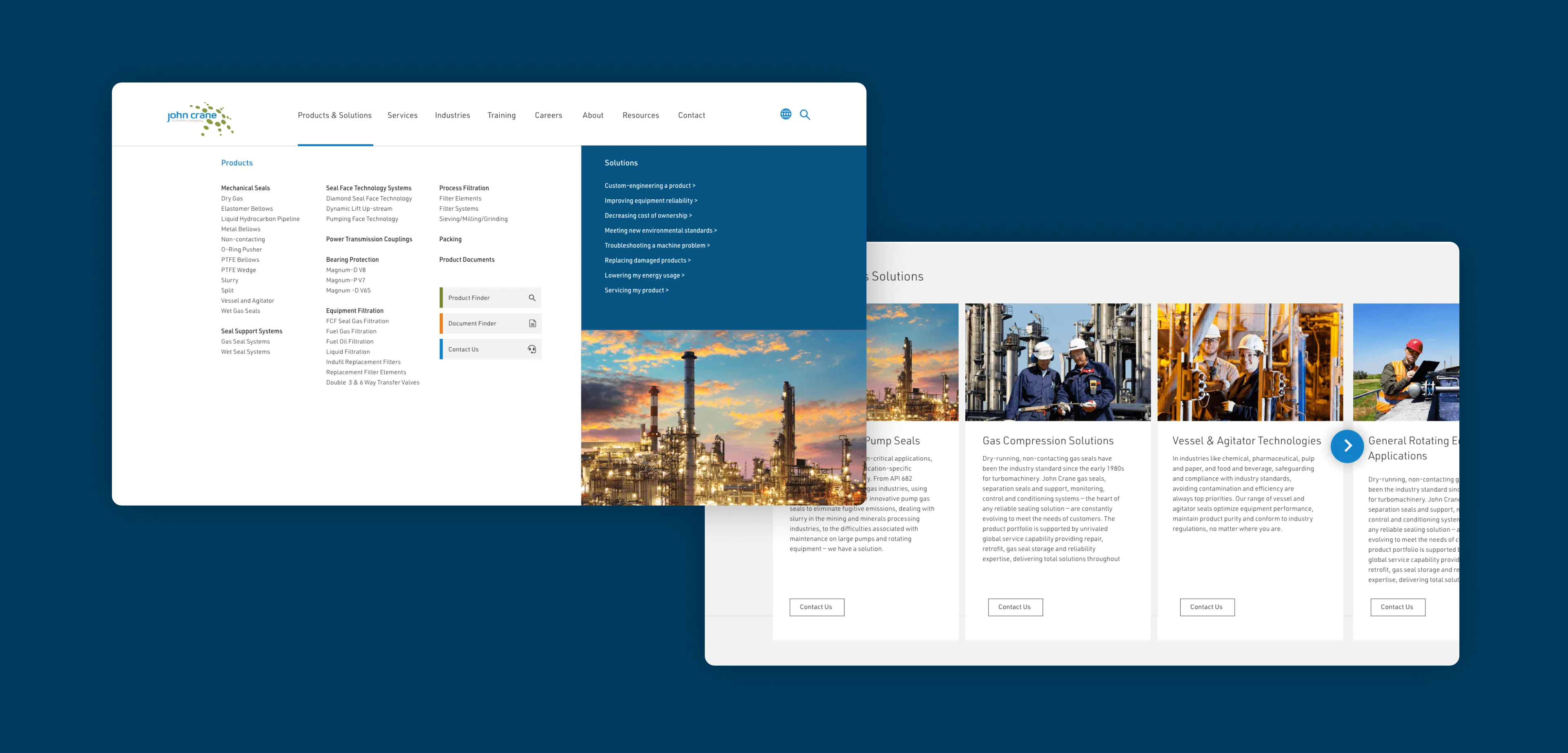The image size is (1568, 753).
Task: Advance carousel with blue arrow button
Action: 1347,446
